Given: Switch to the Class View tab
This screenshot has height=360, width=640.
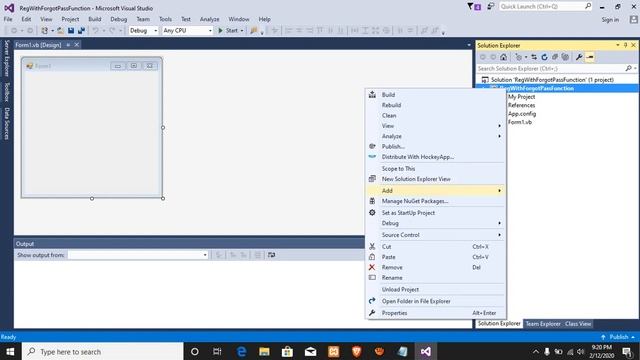Looking at the screenshot, I should tap(578, 324).
